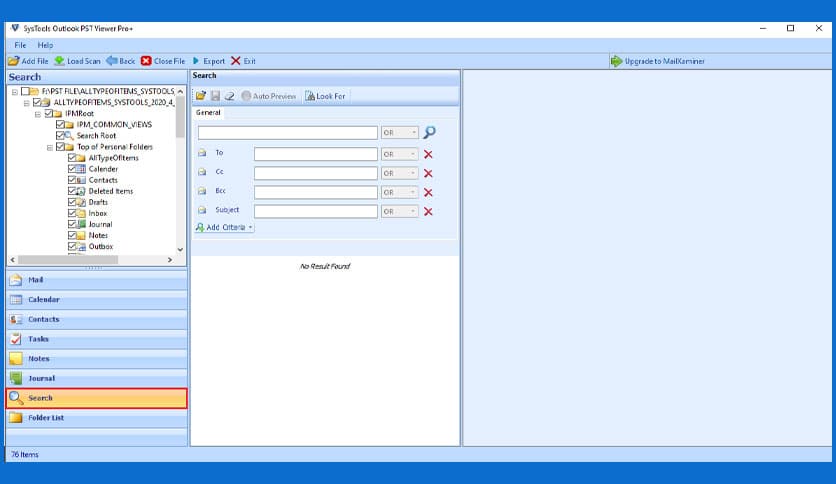Switch to Mail pane

tap(97, 280)
